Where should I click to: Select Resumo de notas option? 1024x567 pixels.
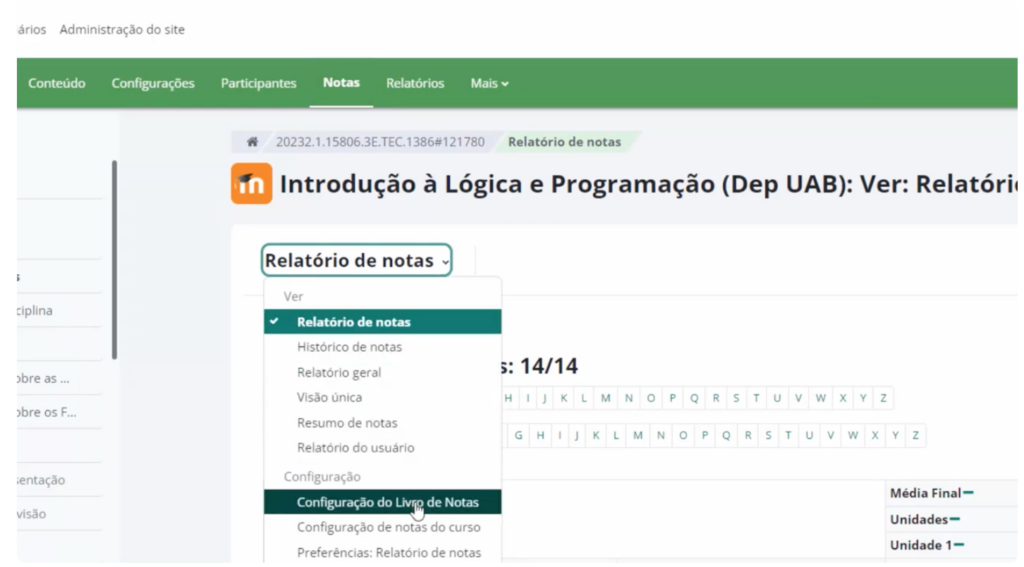tap(347, 423)
